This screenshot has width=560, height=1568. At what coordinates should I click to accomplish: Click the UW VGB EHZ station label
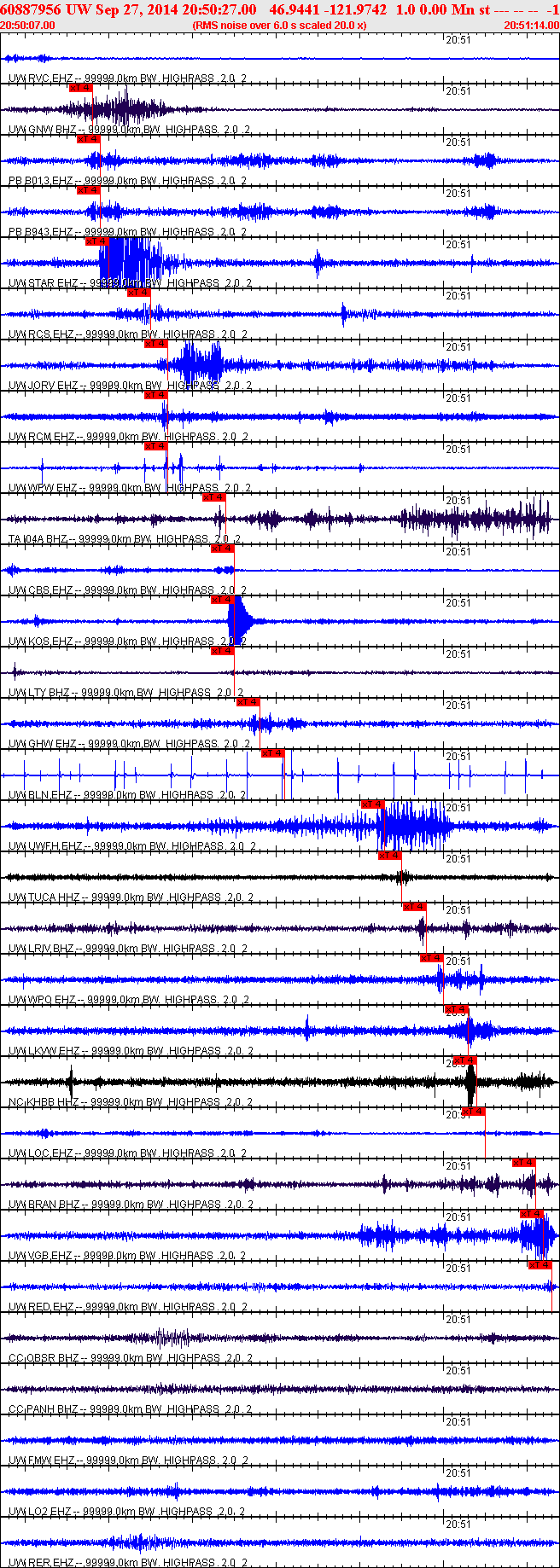[x=128, y=1256]
